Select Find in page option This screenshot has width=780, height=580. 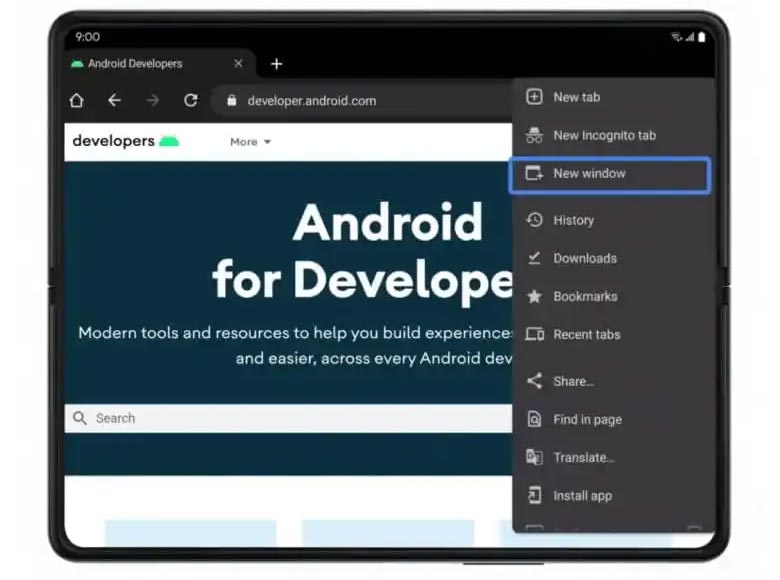(613, 419)
